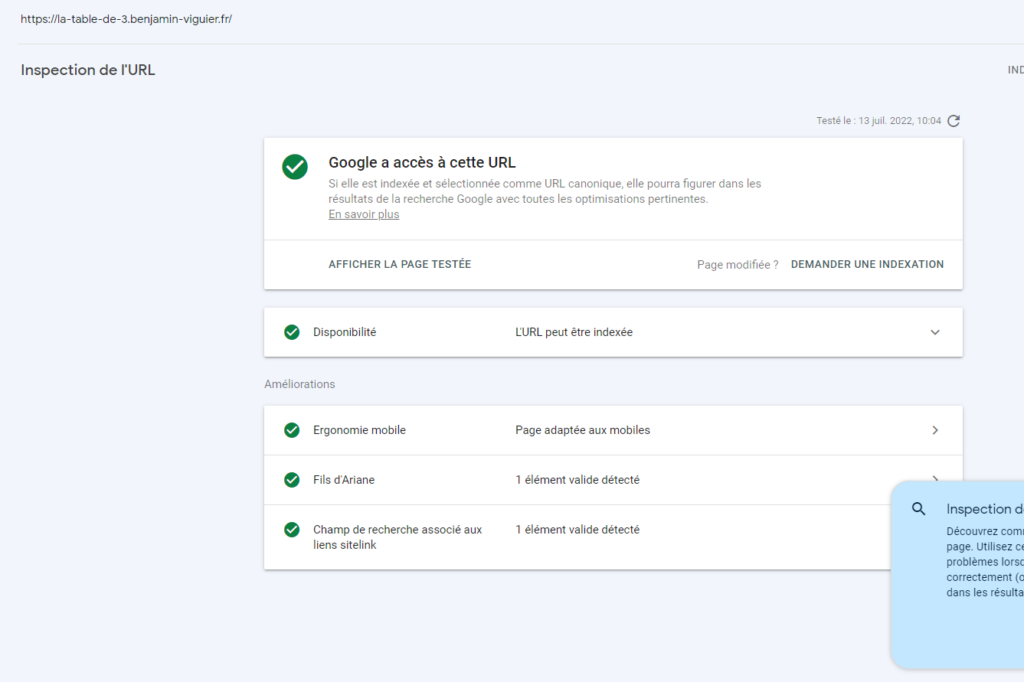This screenshot has height=682, width=1024.
Task: Click the "Page adaptée aux mobiles" status text
Action: point(582,430)
